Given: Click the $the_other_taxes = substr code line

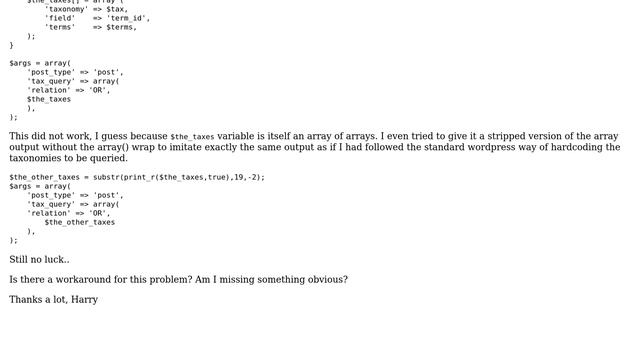Looking at the screenshot, I should click(137, 177).
